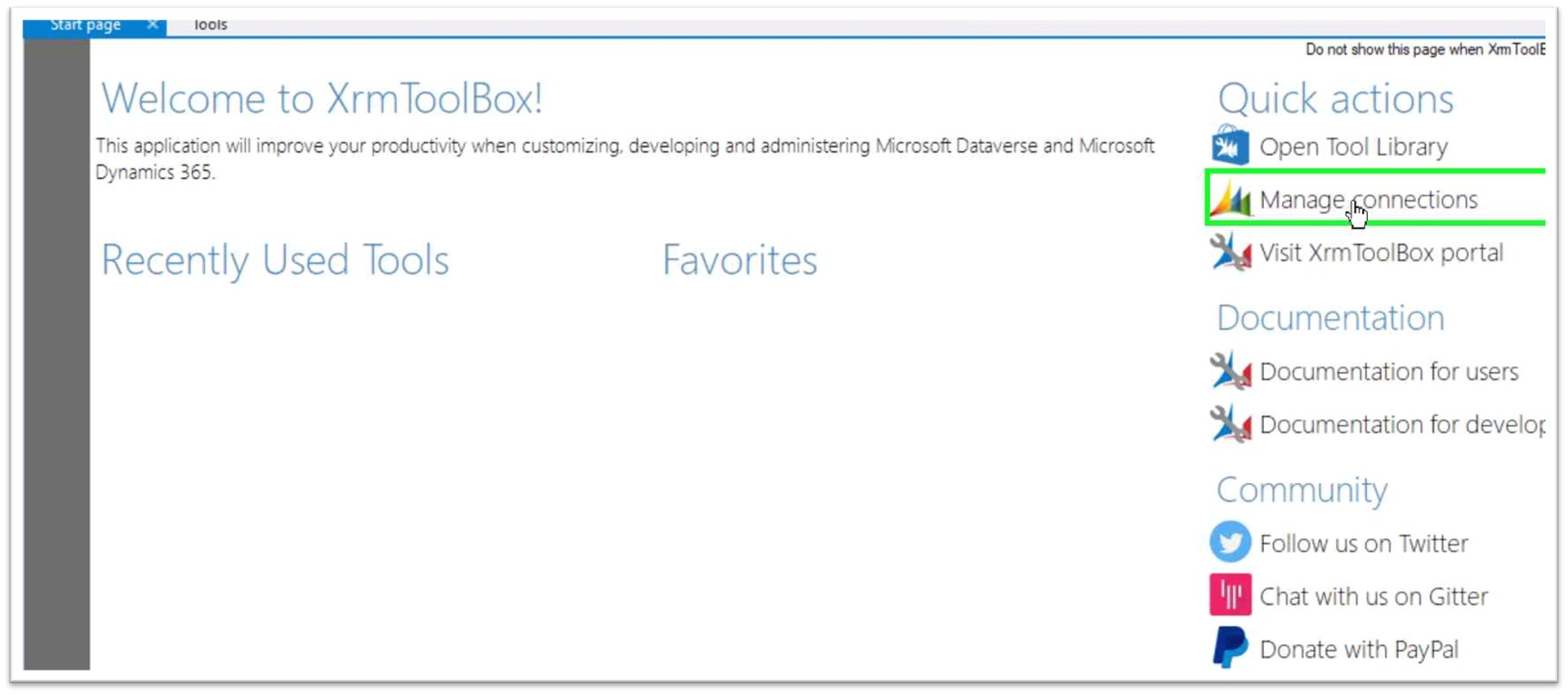Click the 'Quick actions' heading

(x=1335, y=99)
